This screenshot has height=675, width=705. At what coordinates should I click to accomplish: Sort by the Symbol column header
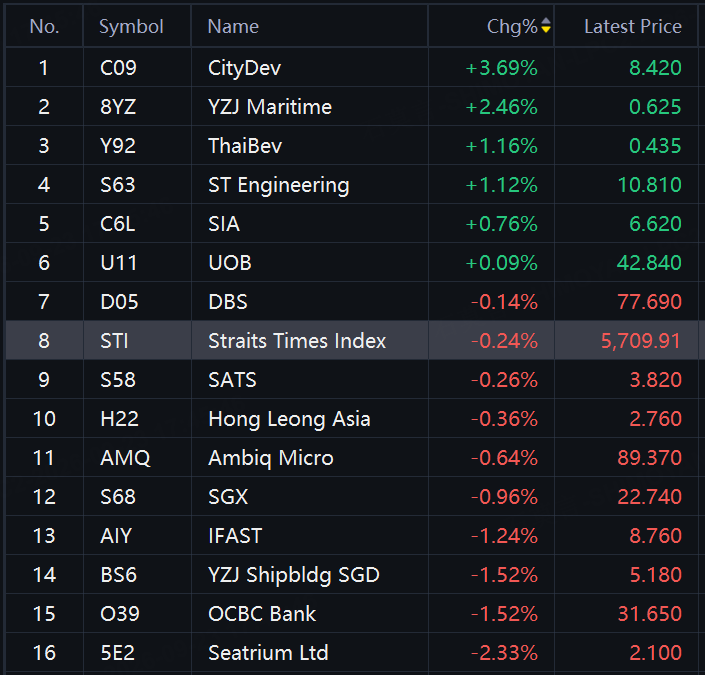(x=131, y=27)
